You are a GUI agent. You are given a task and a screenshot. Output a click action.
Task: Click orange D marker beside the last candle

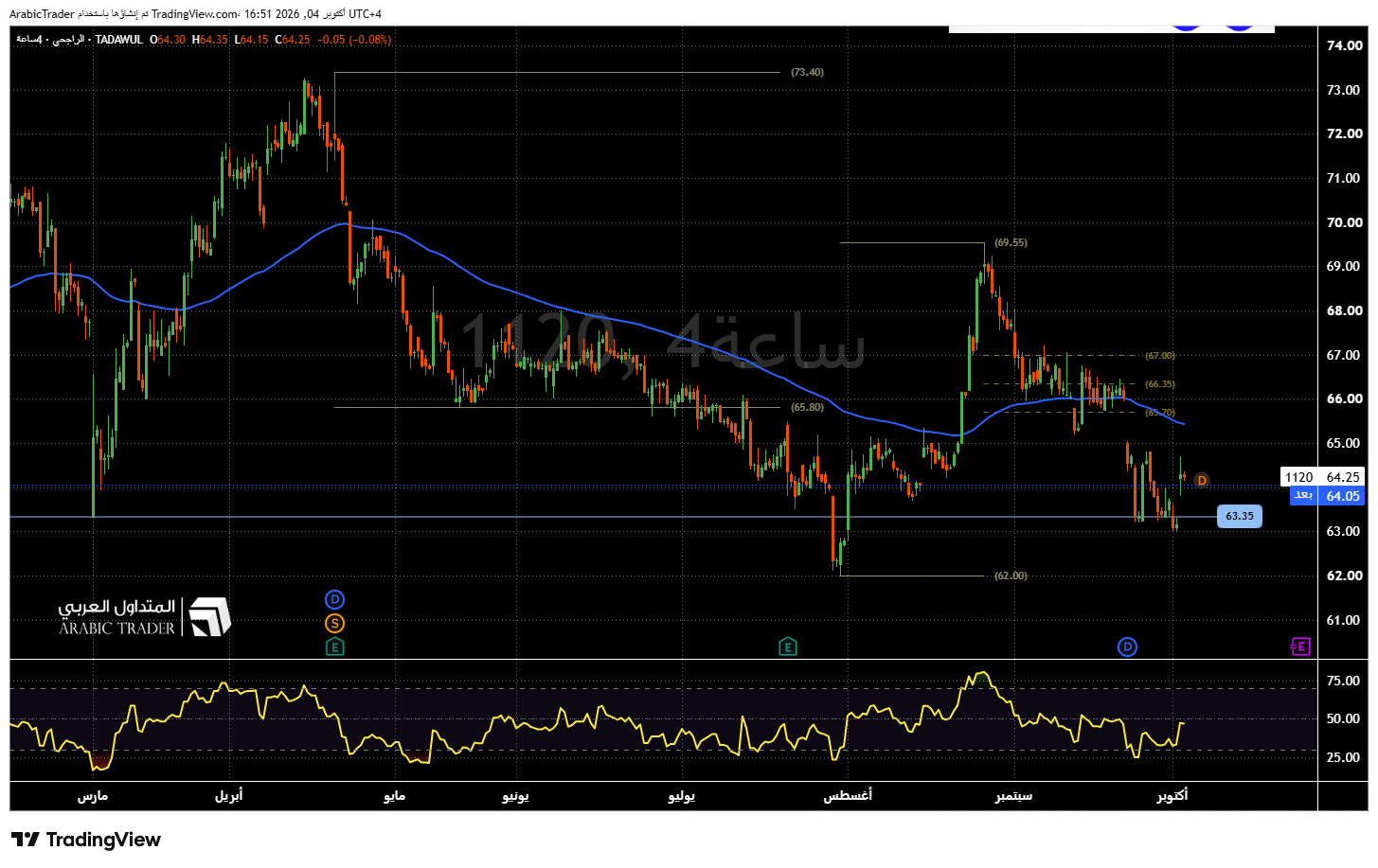pos(1201,480)
